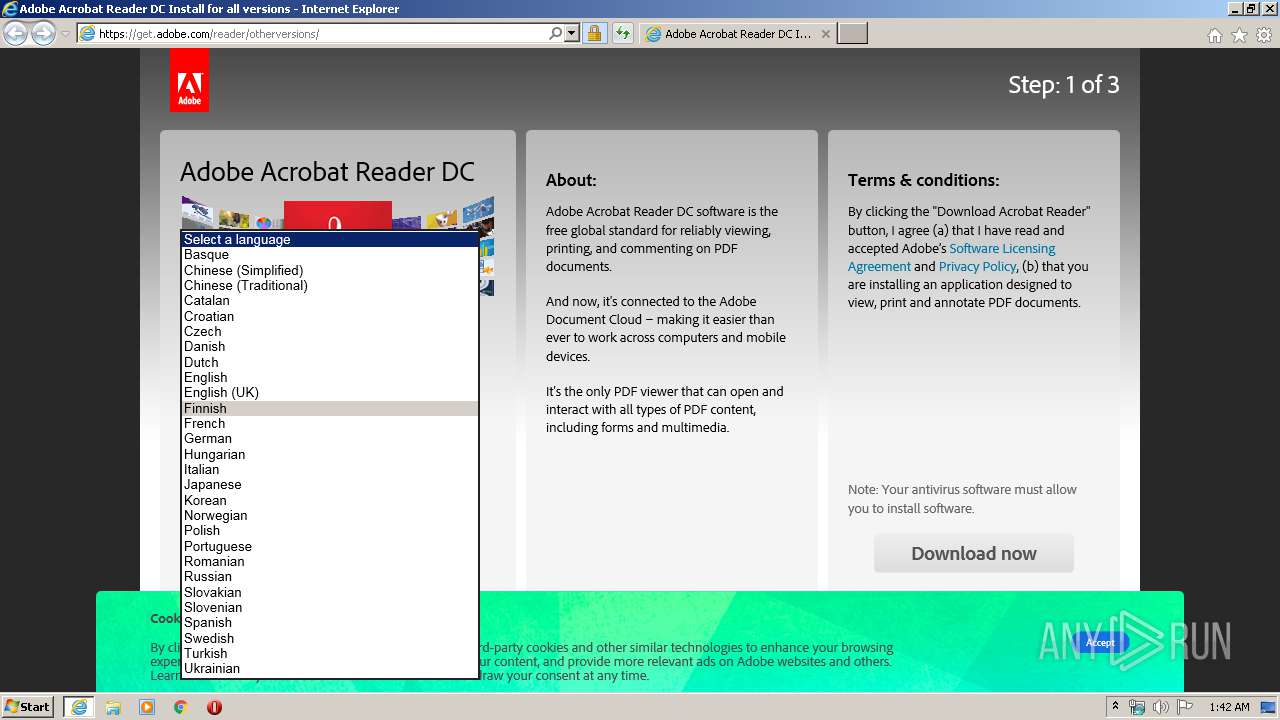Viewport: 1280px width, 720px height.
Task: Choose French in the language list
Action: click(x=330, y=423)
